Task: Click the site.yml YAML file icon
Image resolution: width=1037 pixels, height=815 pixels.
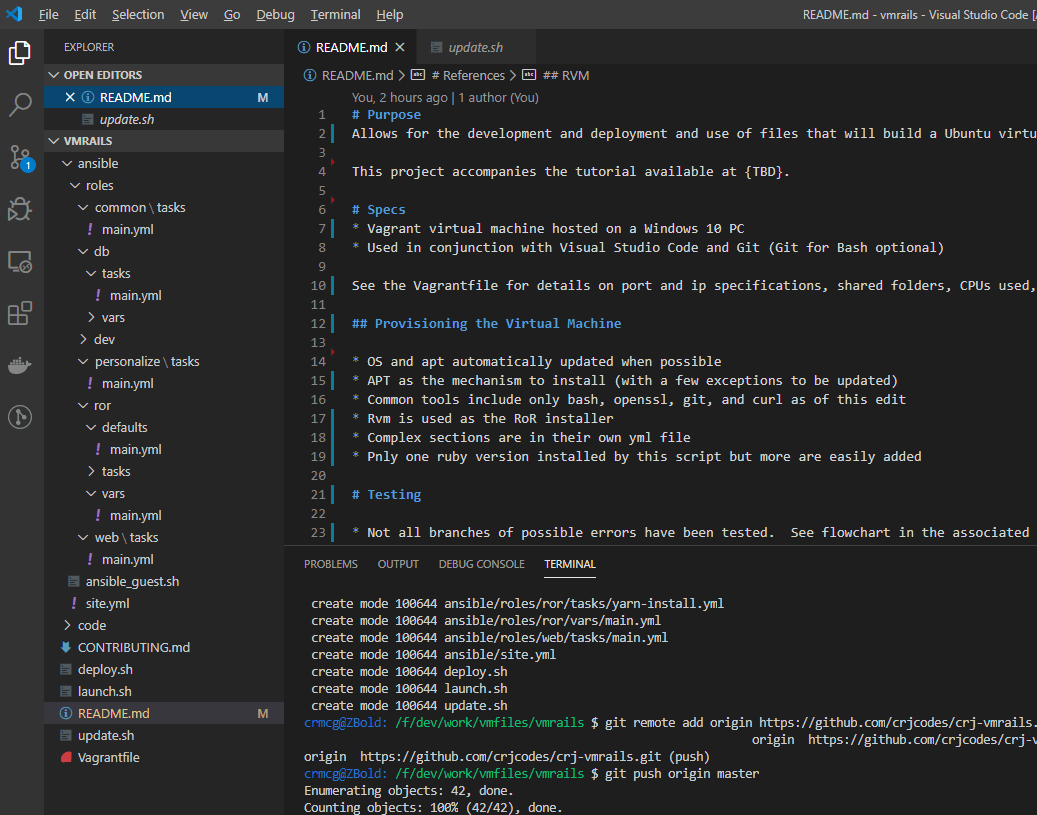Action: tap(74, 603)
